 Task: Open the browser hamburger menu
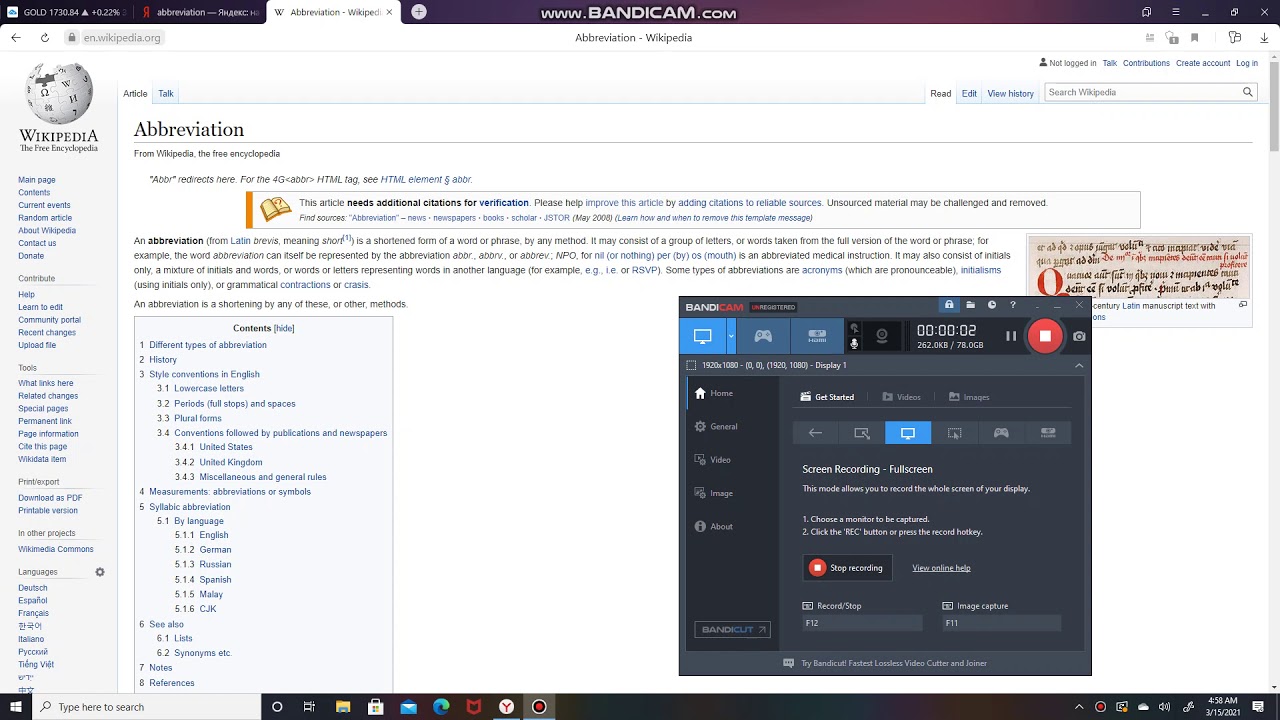(x=1175, y=12)
